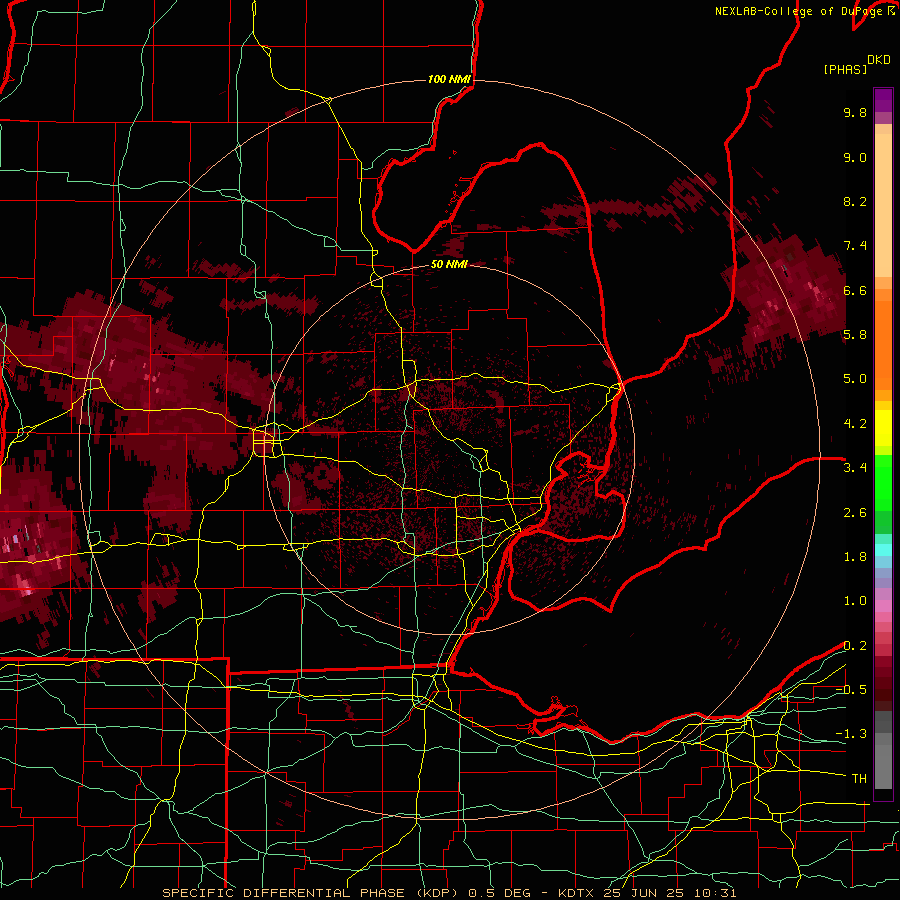Select the 0.2 value on the scale

click(855, 646)
